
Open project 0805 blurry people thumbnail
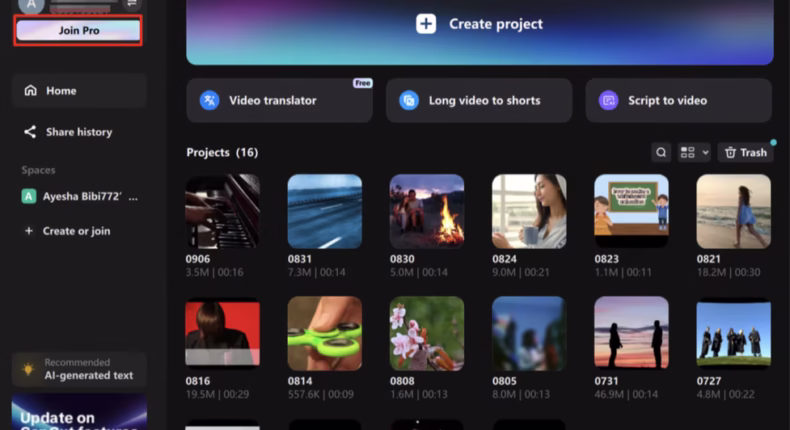529,333
